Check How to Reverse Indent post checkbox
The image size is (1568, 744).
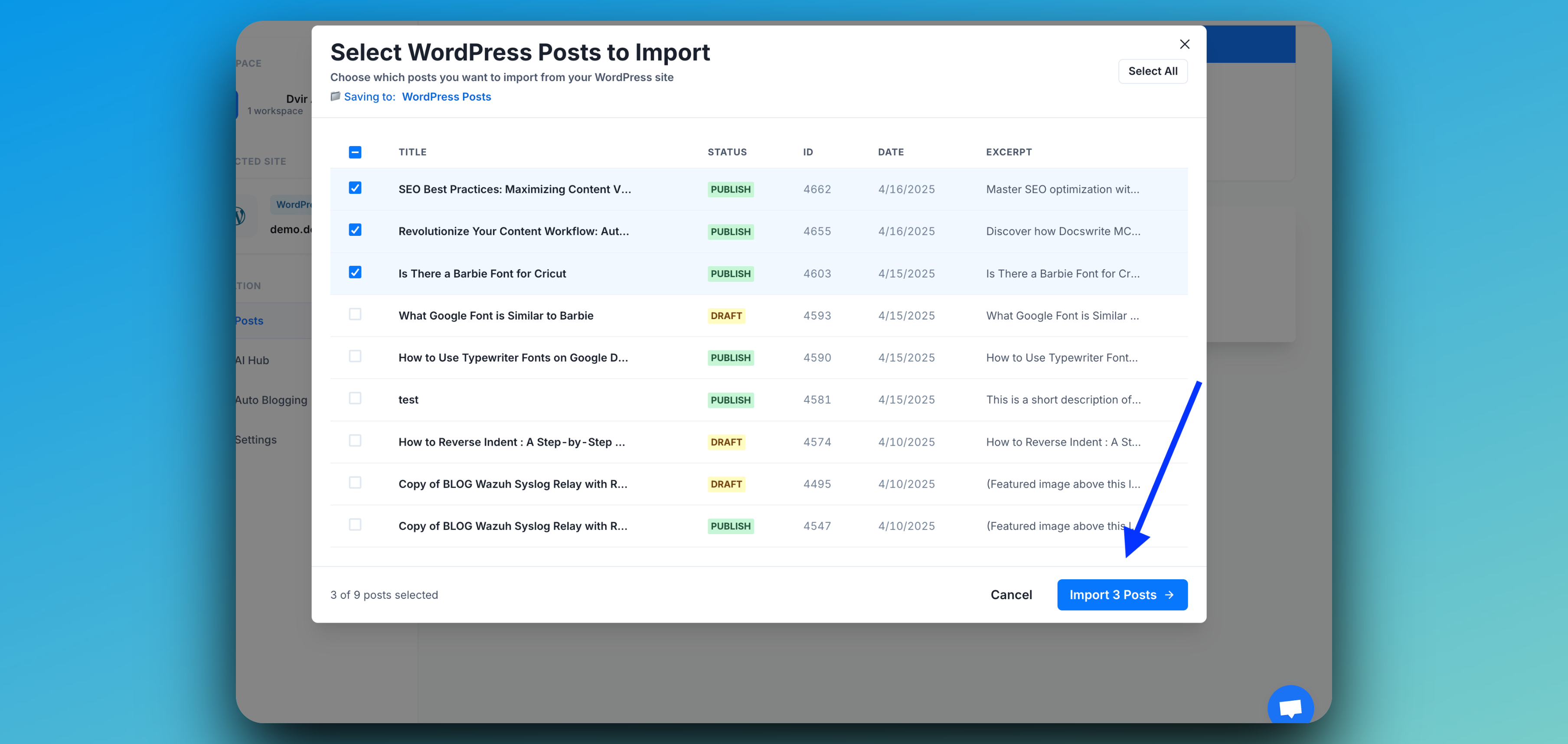pos(355,441)
